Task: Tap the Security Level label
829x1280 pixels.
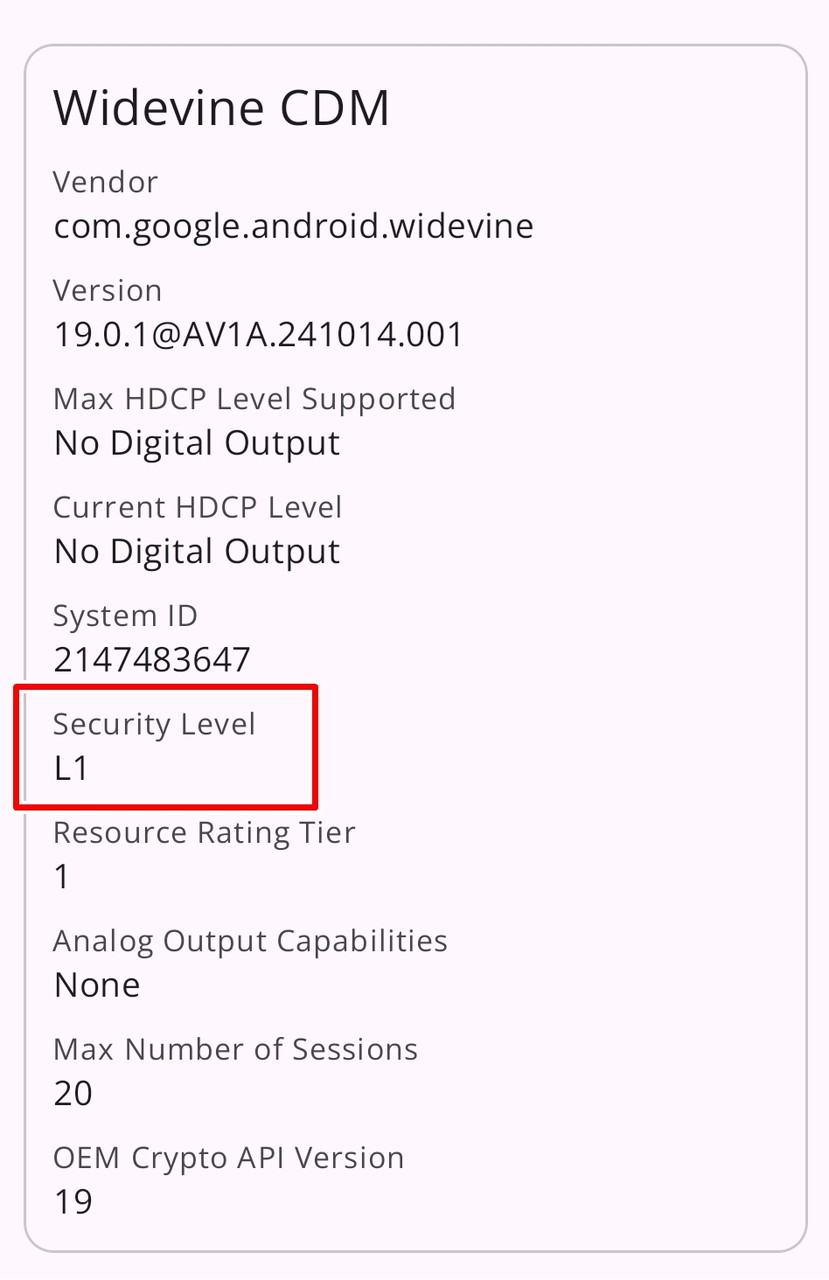Action: [x=154, y=724]
